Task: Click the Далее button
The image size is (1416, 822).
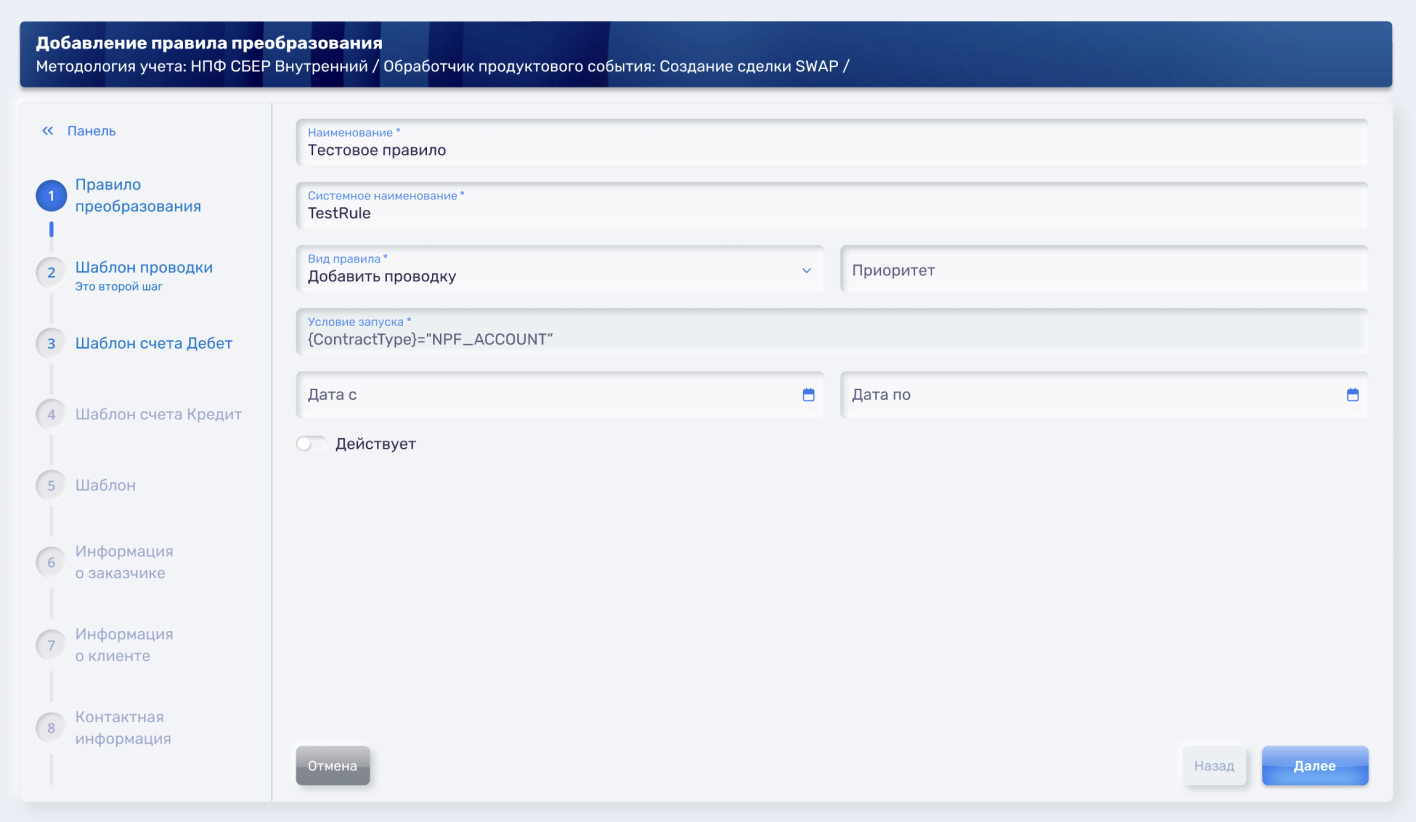Action: pyautogui.click(x=1315, y=766)
